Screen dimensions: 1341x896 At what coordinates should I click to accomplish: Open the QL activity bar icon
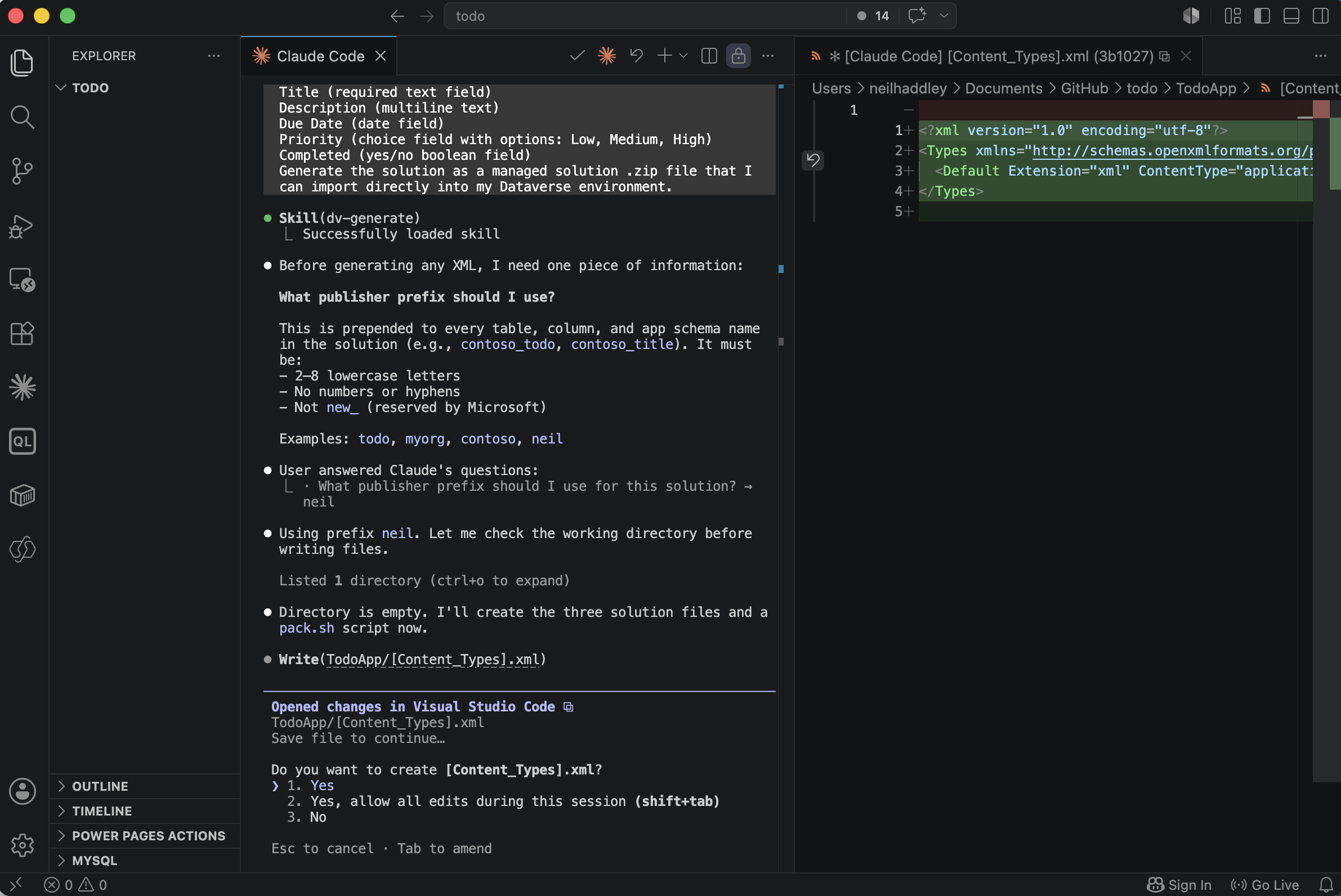(23, 441)
